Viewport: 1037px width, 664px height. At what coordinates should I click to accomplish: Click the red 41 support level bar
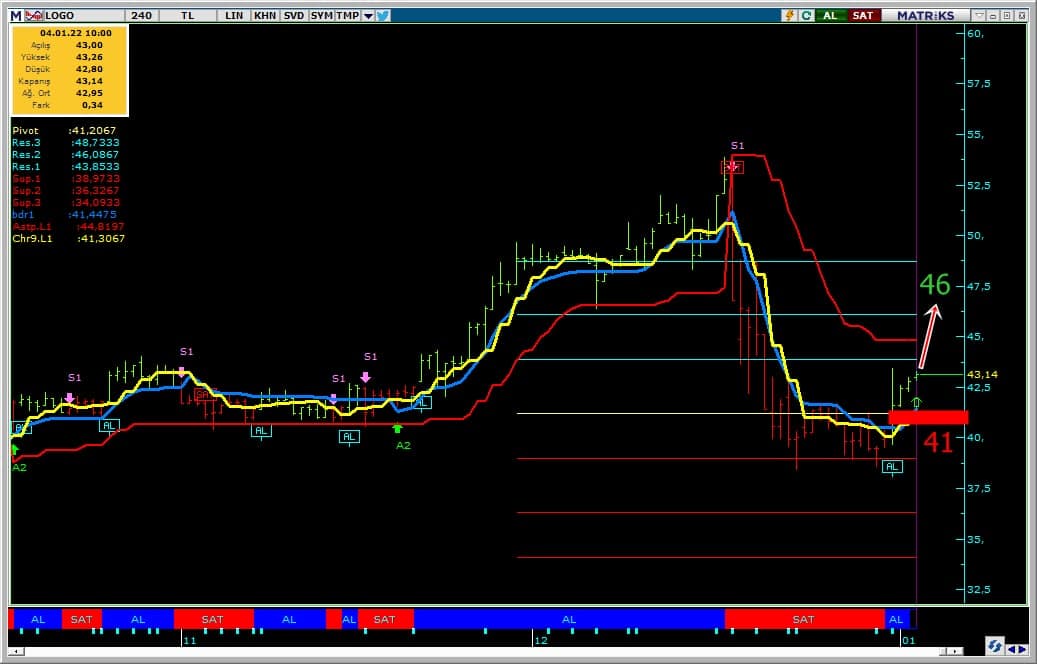tap(928, 417)
